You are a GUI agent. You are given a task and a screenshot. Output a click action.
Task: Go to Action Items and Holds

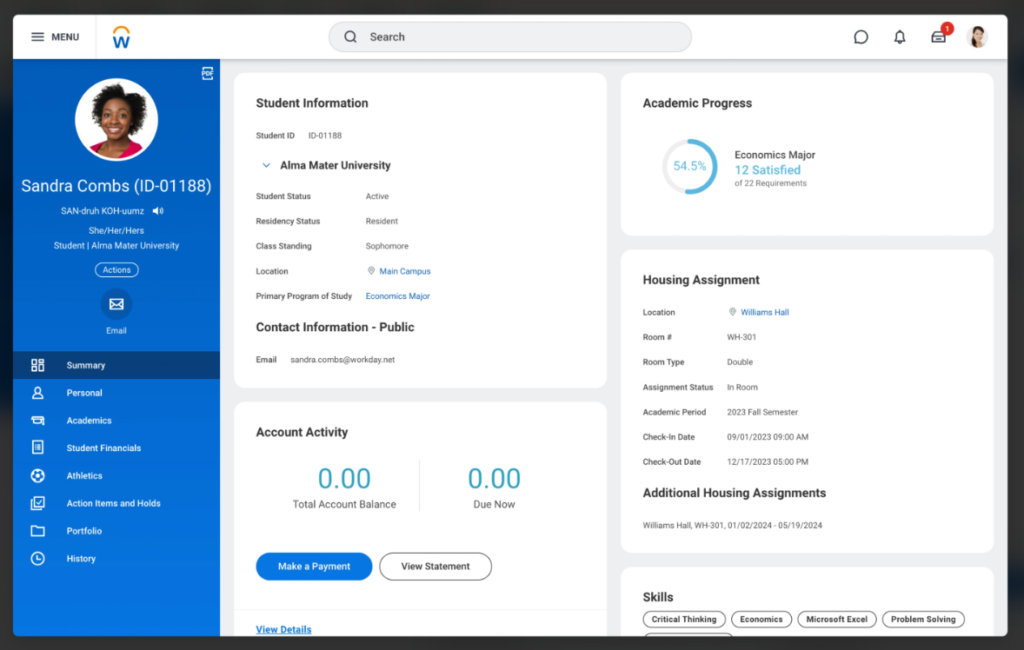coord(113,504)
